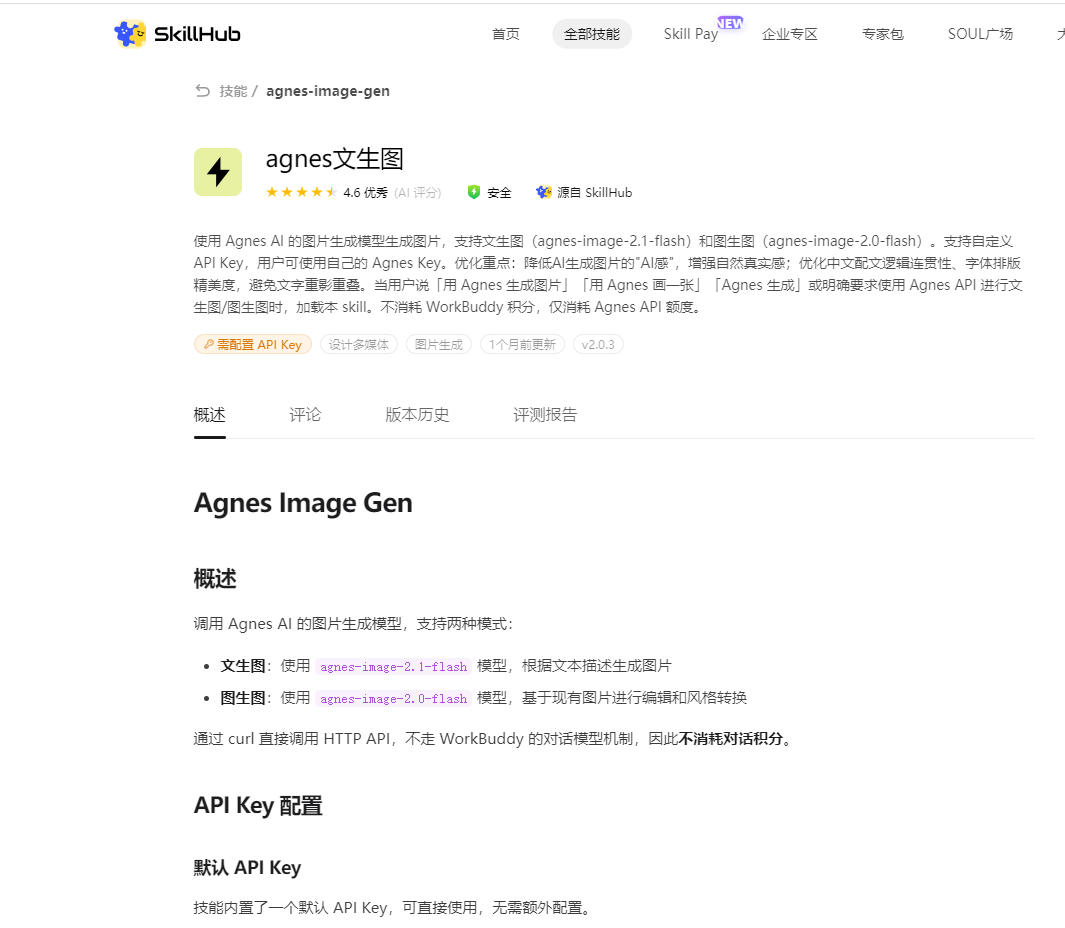Image resolution: width=1065 pixels, height=928 pixels.
Task: Click the 调用 Agnes AI 的图片生成模型 sentence
Action: click(x=353, y=624)
